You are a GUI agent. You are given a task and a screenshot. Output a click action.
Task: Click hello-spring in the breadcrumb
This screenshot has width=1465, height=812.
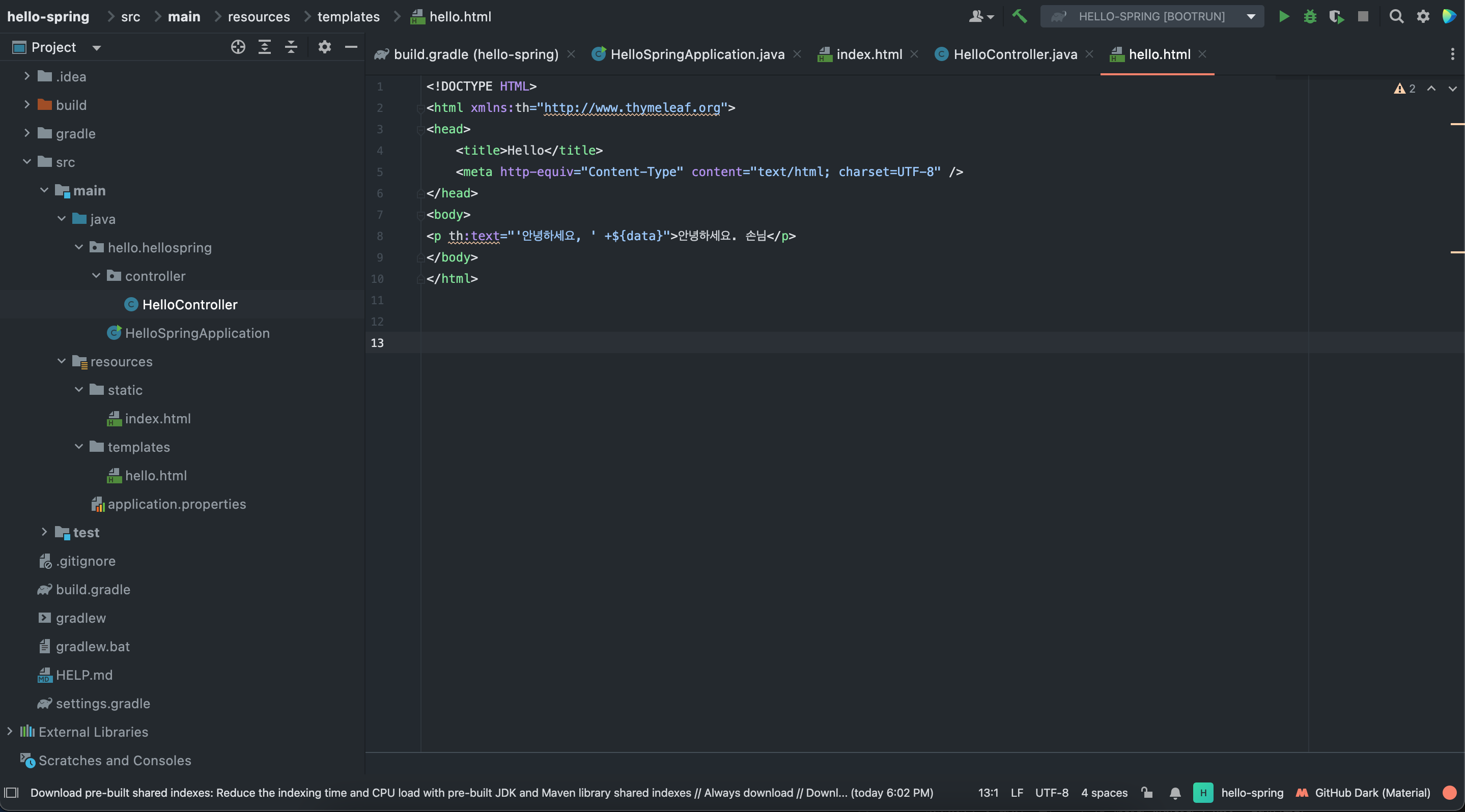48,16
